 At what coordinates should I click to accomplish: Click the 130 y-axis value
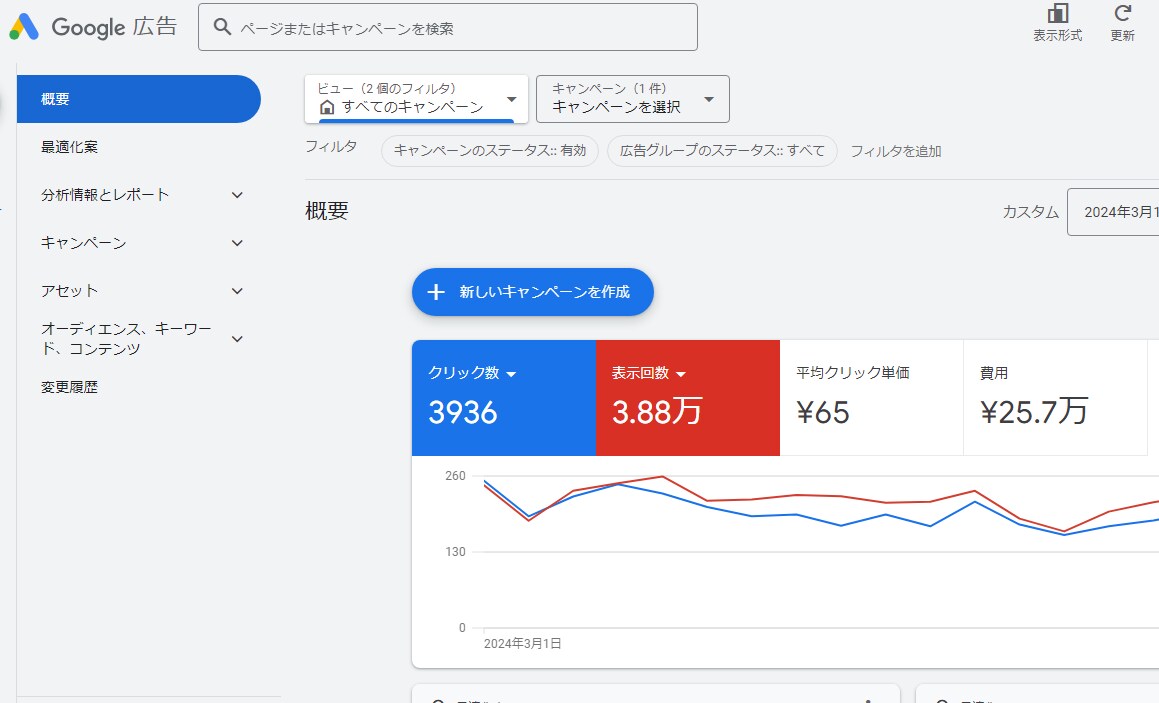click(455, 552)
